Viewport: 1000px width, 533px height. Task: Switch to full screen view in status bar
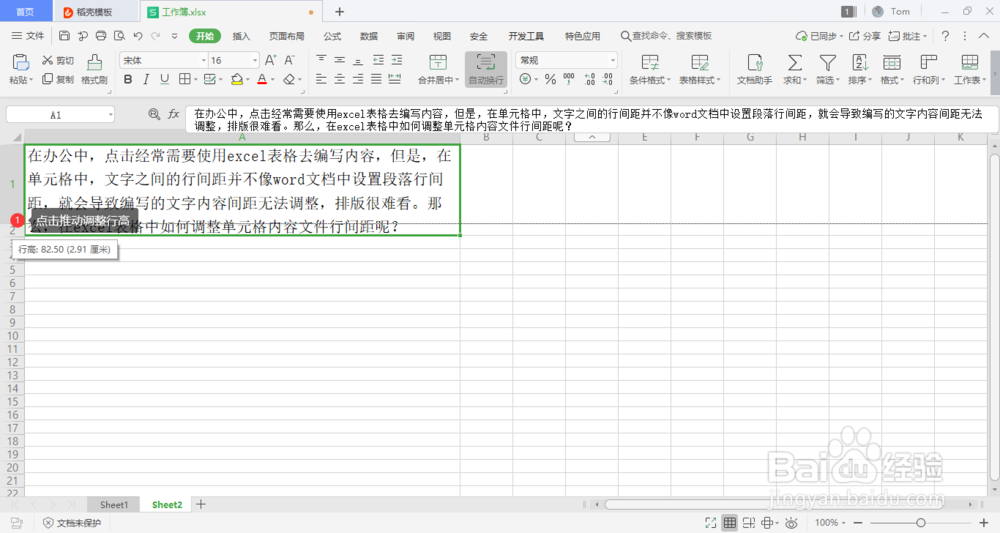710,523
